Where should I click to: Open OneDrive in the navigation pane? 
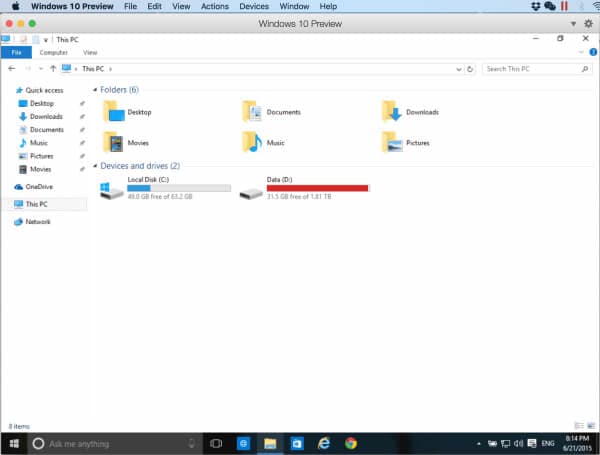(34, 187)
